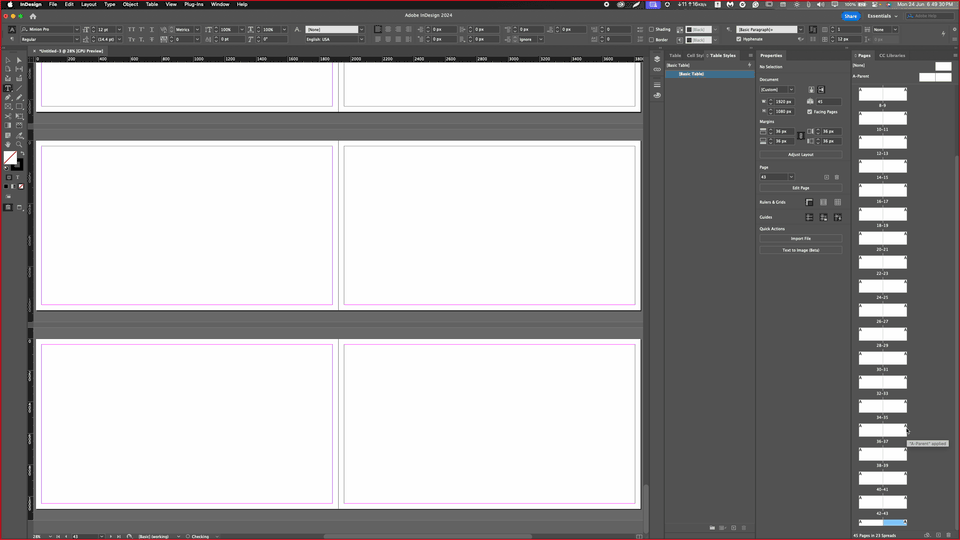Switch to the CC Libraries tab
Image resolution: width=960 pixels, height=540 pixels.
point(892,56)
